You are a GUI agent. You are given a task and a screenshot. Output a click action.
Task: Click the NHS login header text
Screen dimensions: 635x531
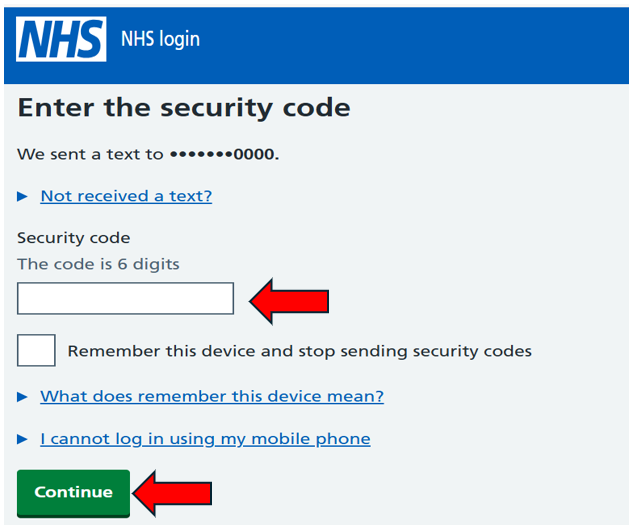click(x=160, y=39)
